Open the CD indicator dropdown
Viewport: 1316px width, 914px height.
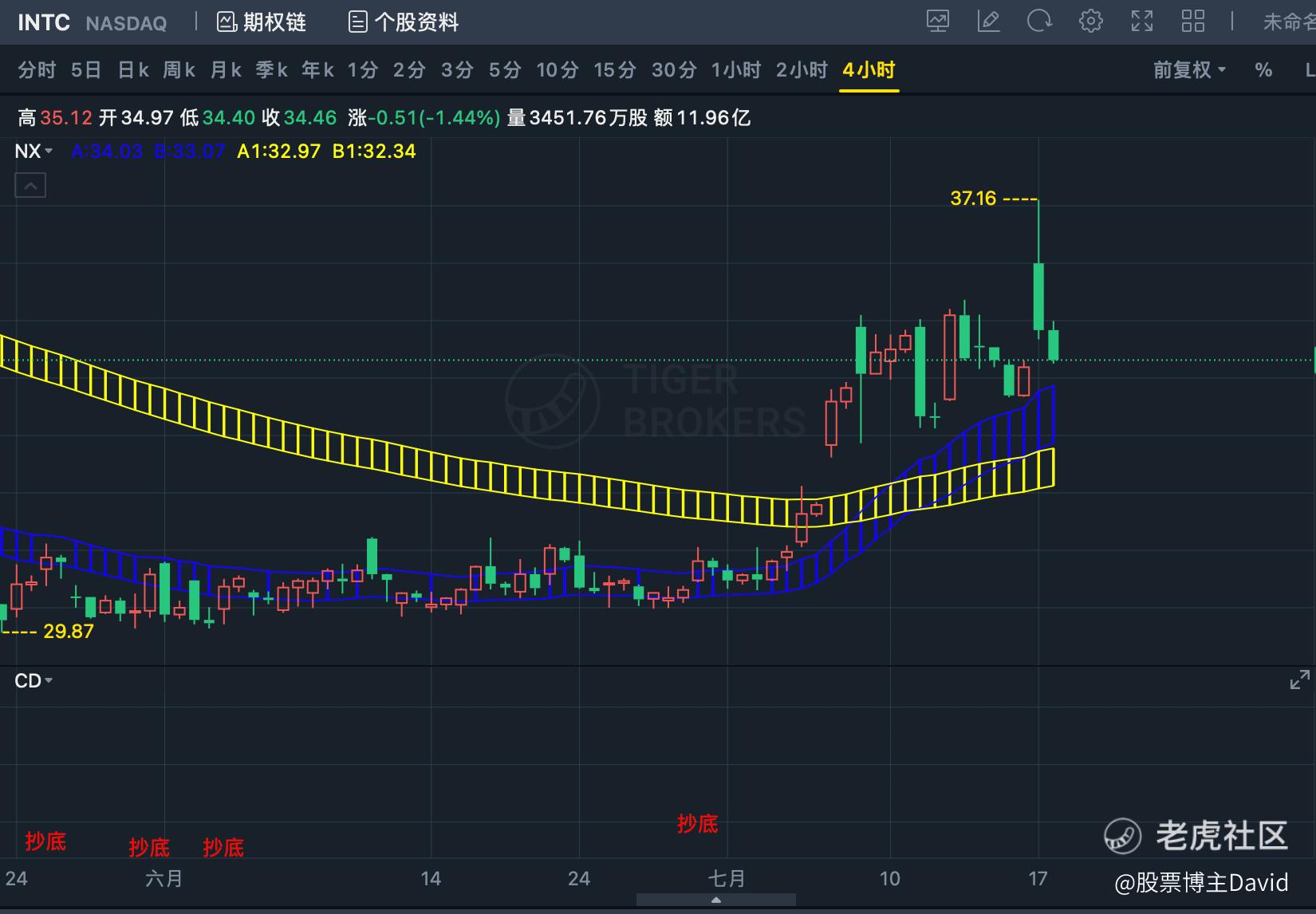33,681
